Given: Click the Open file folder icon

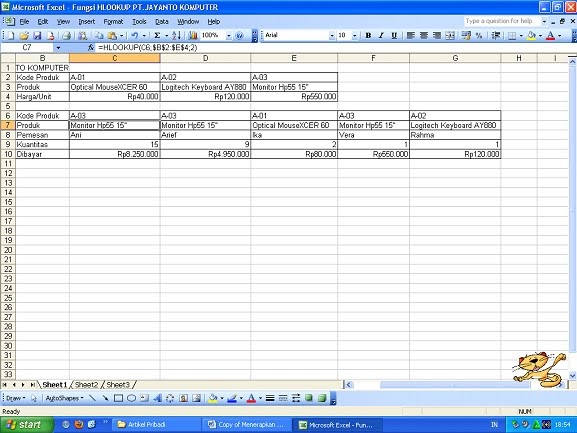Looking at the screenshot, I should [x=24, y=36].
